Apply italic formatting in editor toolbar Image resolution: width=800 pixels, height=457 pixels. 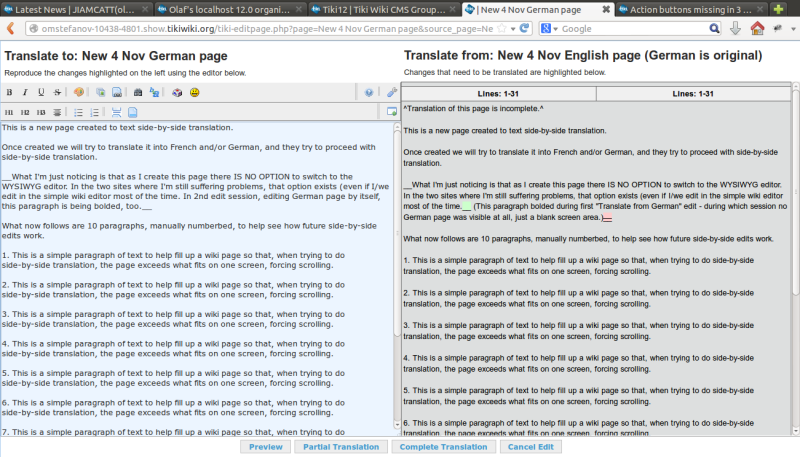(x=25, y=92)
